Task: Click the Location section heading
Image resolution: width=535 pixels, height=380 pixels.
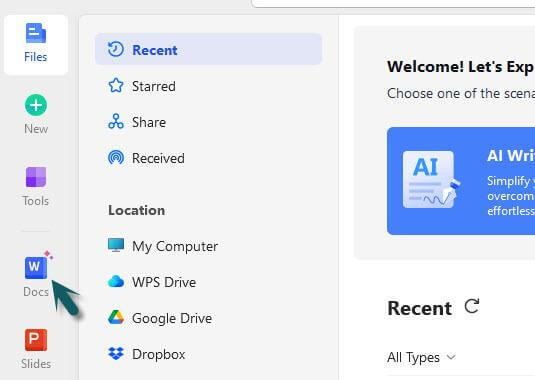Action: (x=136, y=210)
